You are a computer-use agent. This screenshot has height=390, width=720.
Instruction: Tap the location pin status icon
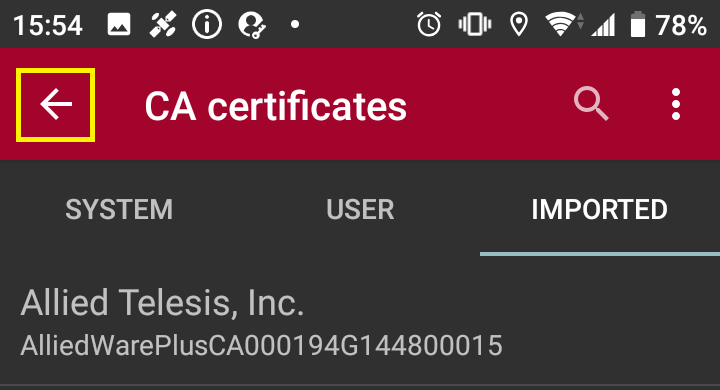pyautogui.click(x=519, y=24)
